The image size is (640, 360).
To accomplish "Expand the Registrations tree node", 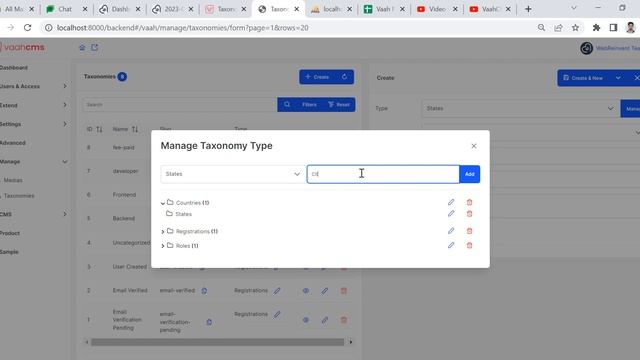I will click(163, 231).
